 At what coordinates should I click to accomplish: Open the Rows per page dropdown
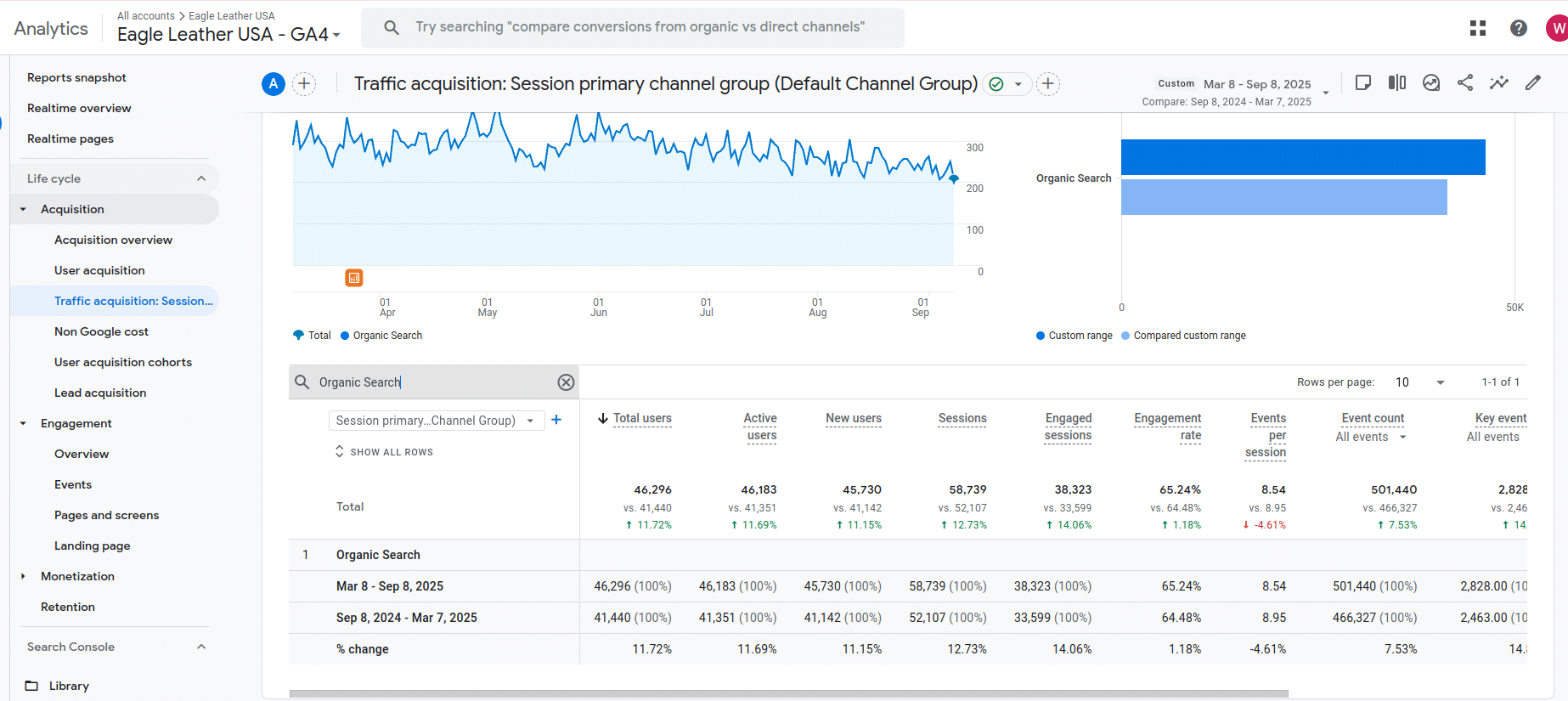pos(1419,382)
